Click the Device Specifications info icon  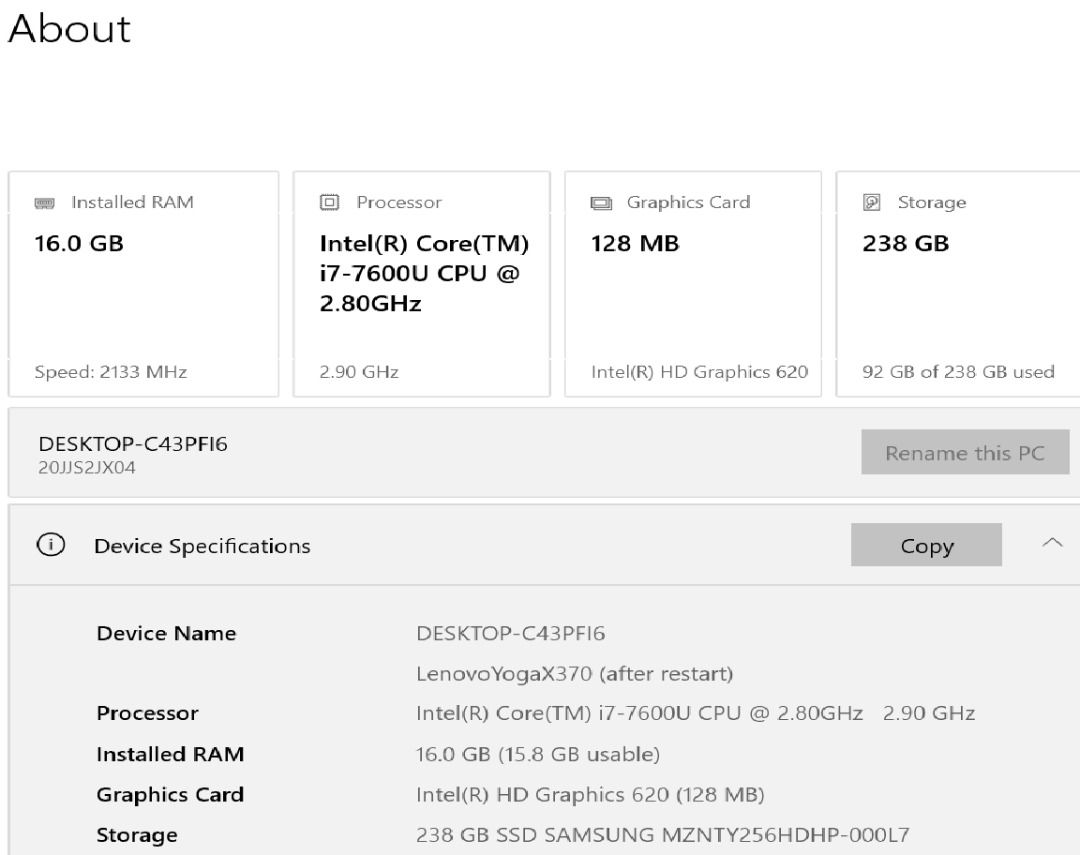(48, 545)
